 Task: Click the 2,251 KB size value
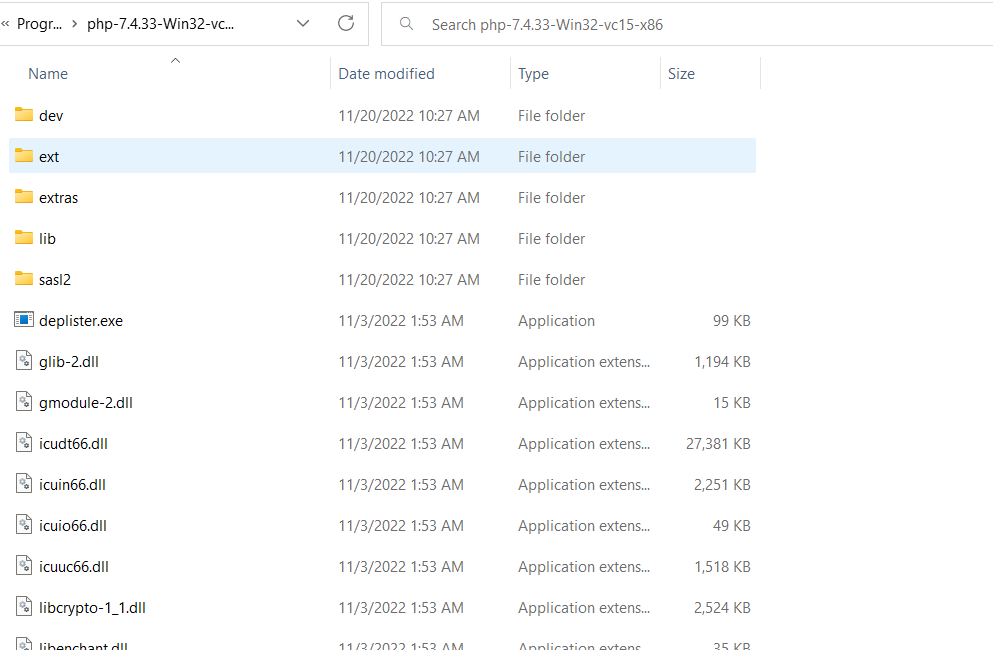click(x=722, y=485)
